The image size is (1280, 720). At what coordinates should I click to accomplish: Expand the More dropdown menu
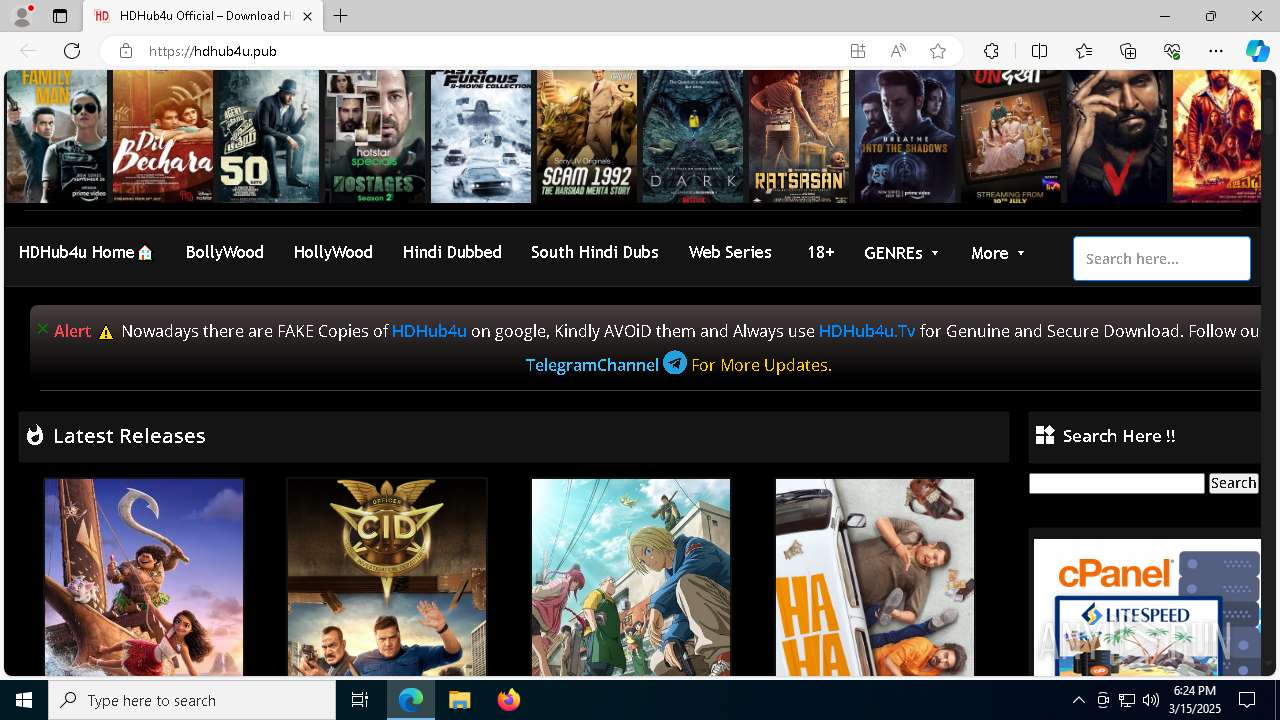pyautogui.click(x=998, y=254)
